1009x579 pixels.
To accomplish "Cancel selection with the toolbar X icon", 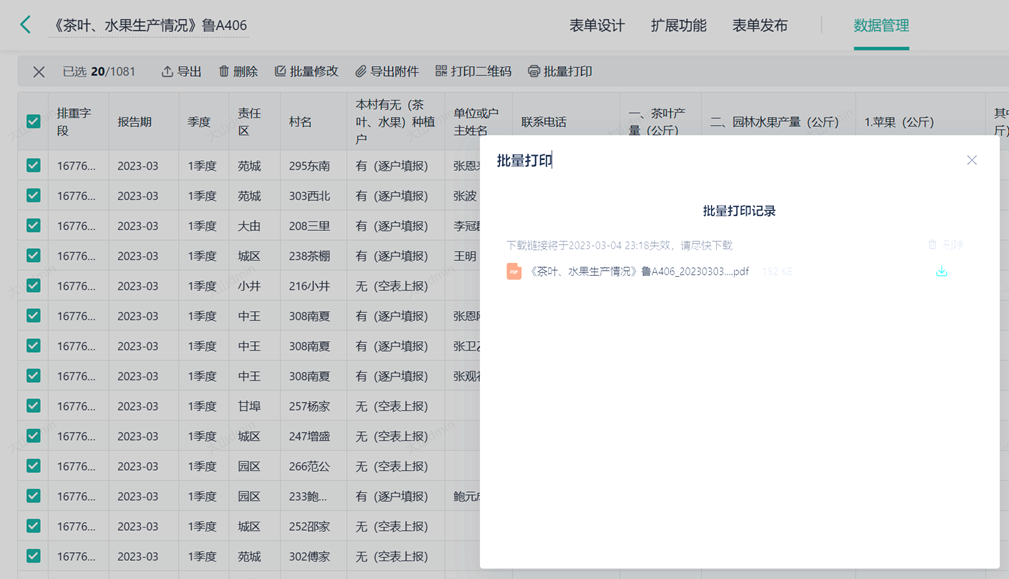I will 39,72.
